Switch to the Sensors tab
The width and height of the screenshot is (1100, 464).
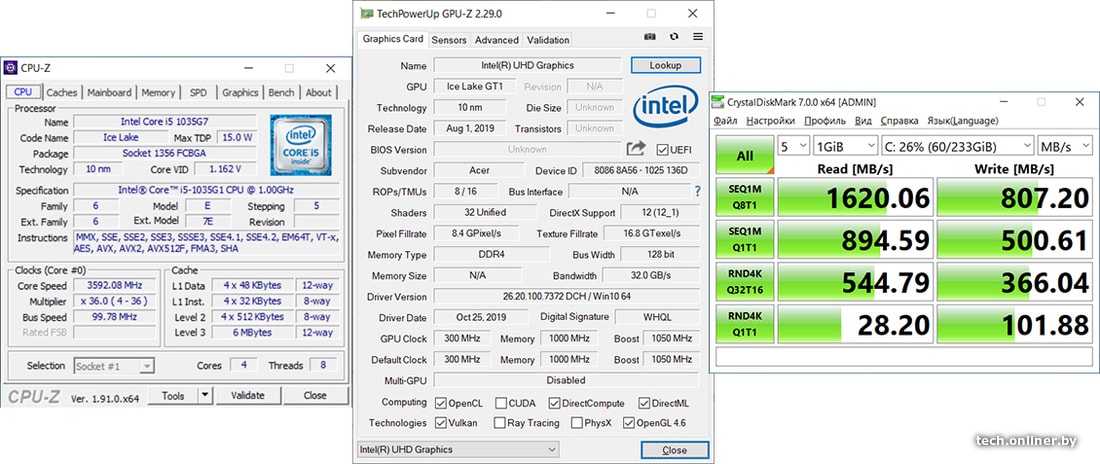coord(449,40)
